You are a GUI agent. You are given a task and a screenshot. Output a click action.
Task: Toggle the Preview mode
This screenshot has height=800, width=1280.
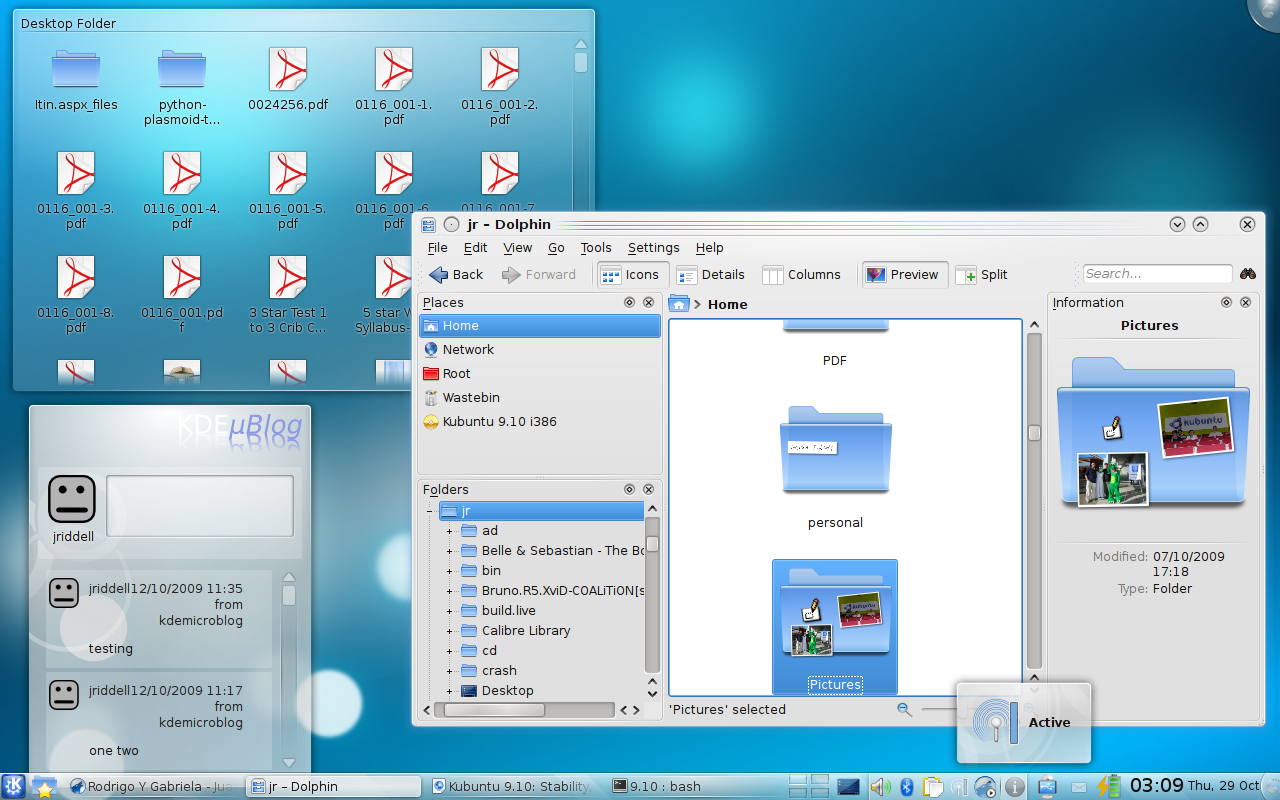(903, 274)
